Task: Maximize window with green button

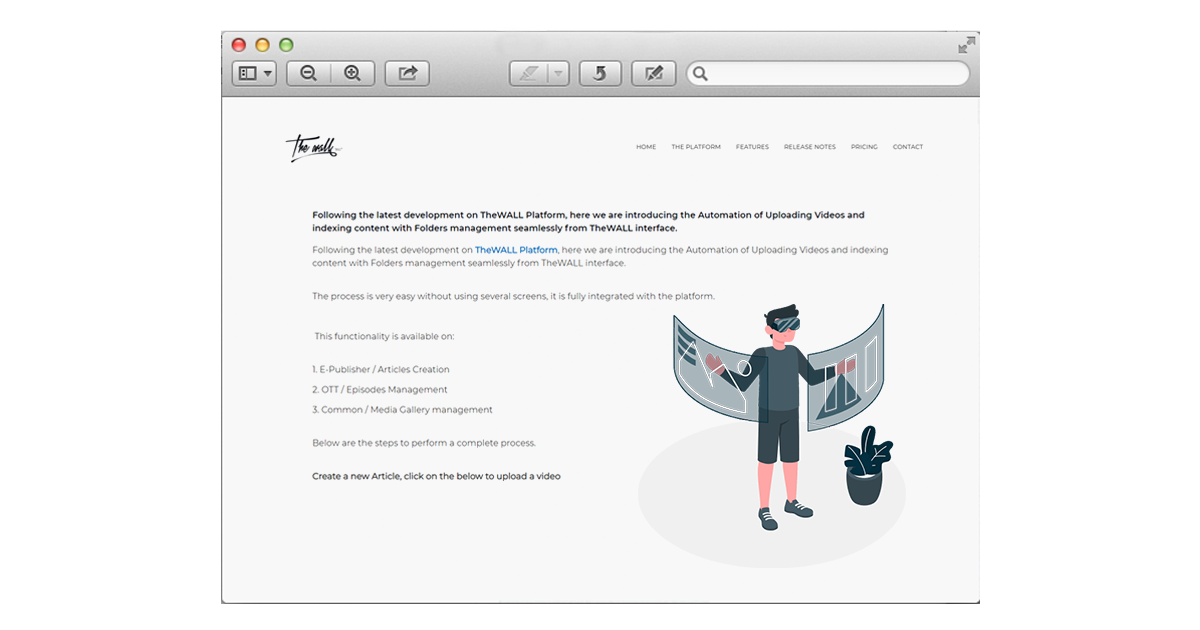Action: [x=286, y=45]
